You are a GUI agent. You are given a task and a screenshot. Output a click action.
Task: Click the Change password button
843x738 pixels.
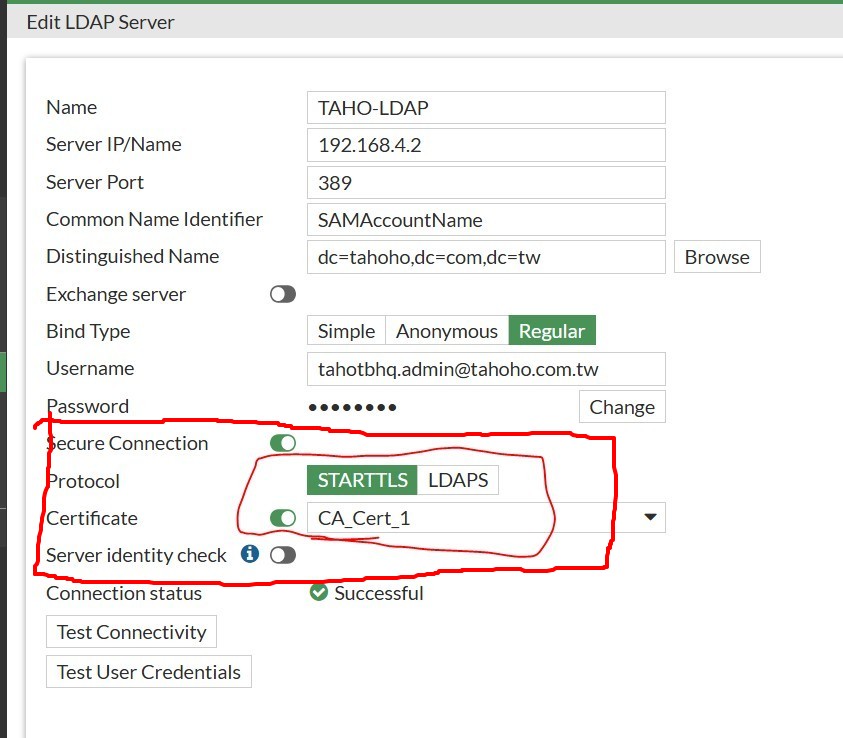(622, 407)
